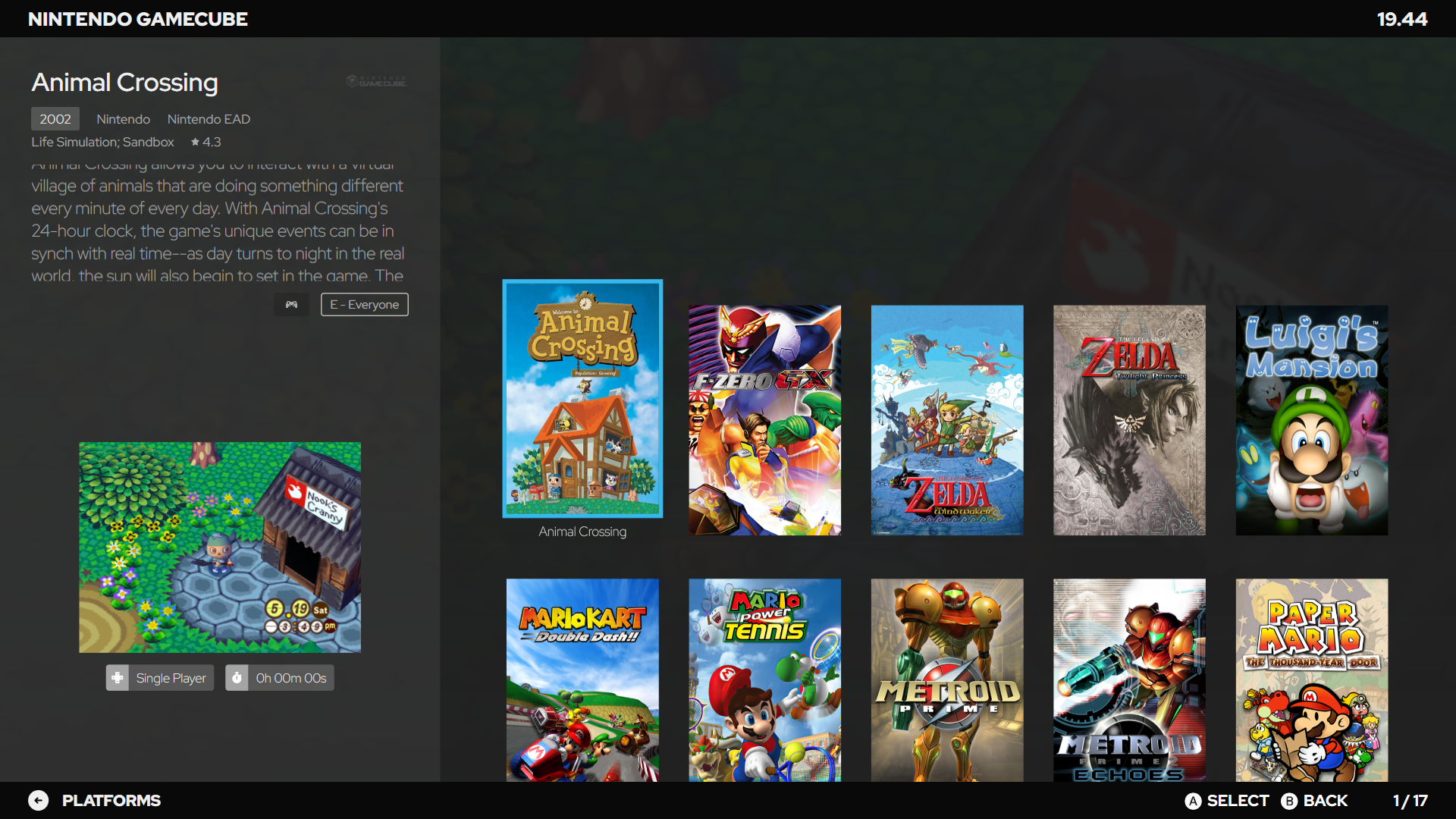Select the Animal Crossing cover
Image resolution: width=1456 pixels, height=819 pixels.
click(582, 399)
